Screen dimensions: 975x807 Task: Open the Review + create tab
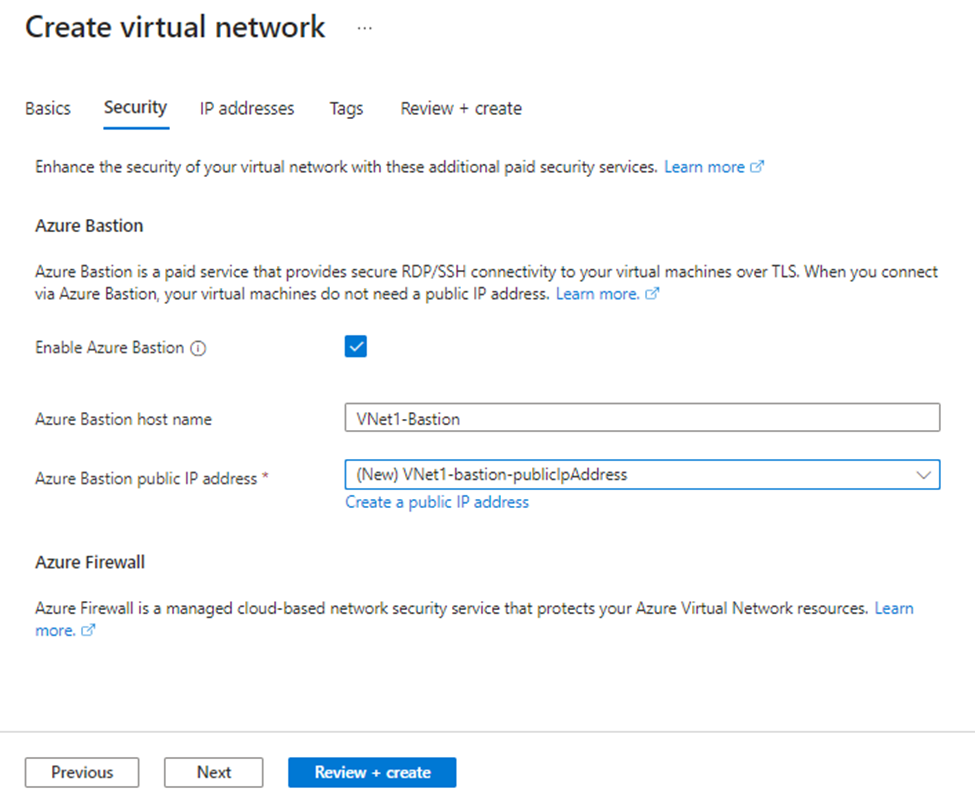click(460, 108)
